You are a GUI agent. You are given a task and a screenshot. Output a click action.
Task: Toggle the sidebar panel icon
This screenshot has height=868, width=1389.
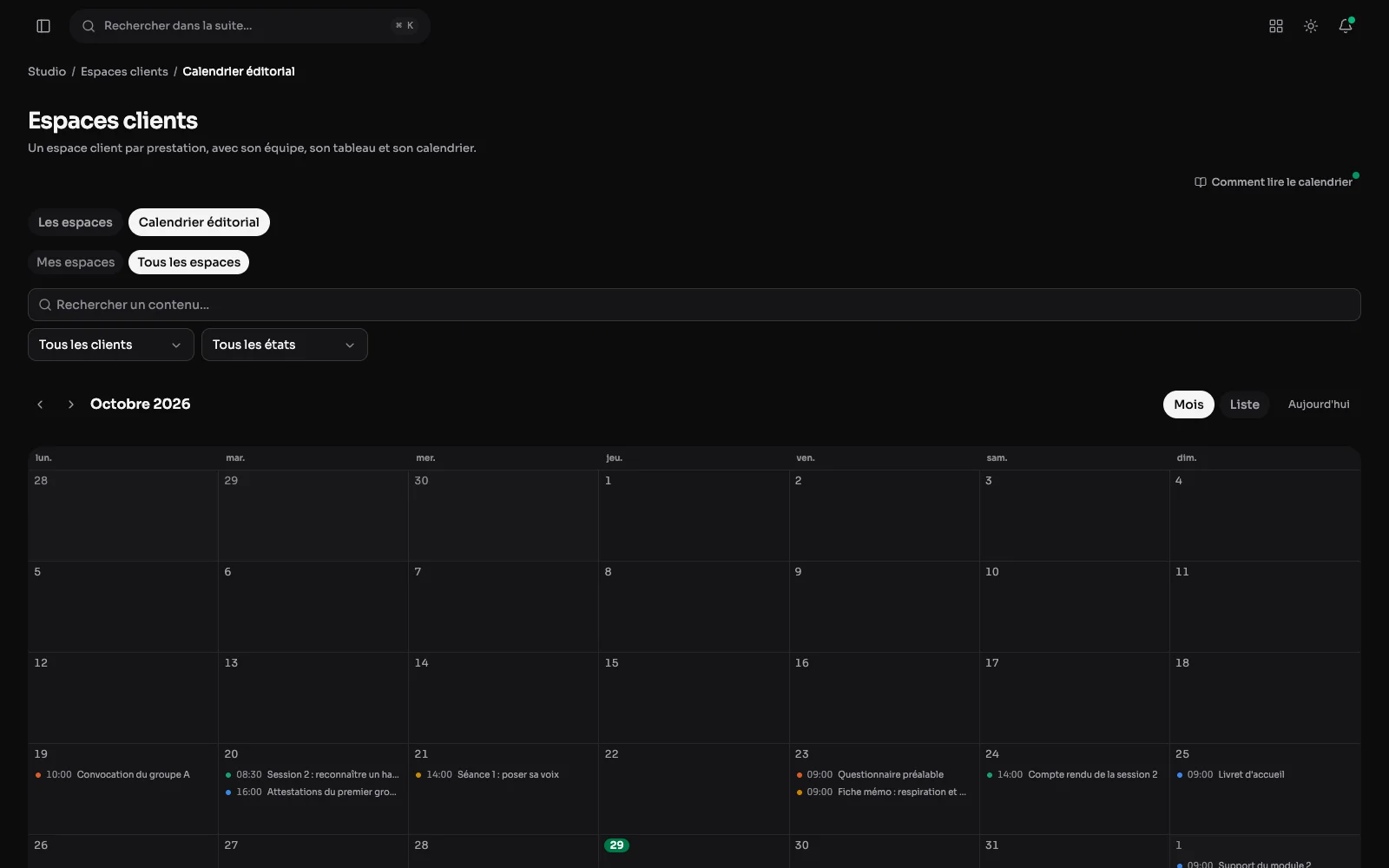43,26
